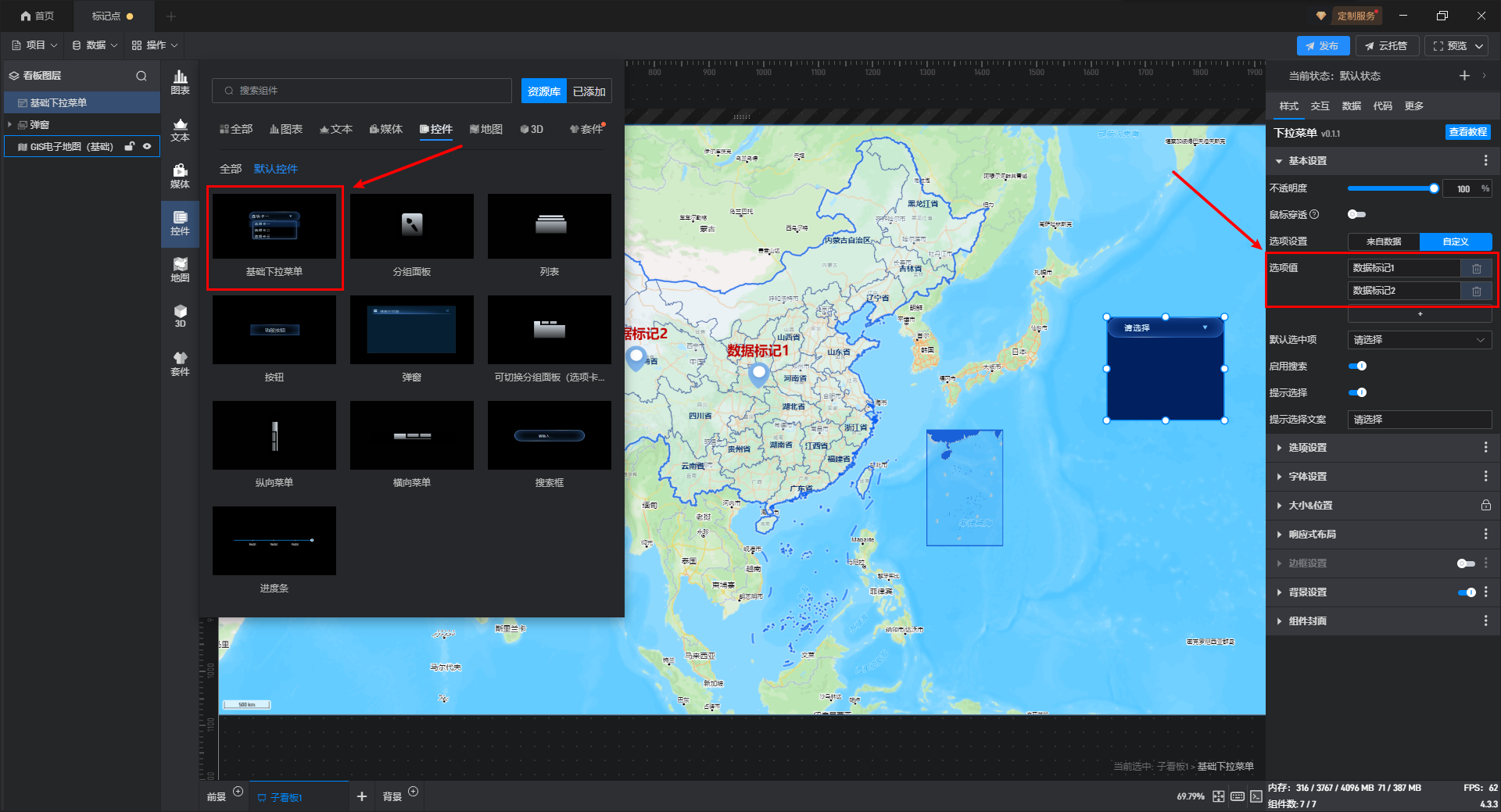The width and height of the screenshot is (1501, 812).
Task: Open 响应式布局 more options menu
Action: 1485,534
